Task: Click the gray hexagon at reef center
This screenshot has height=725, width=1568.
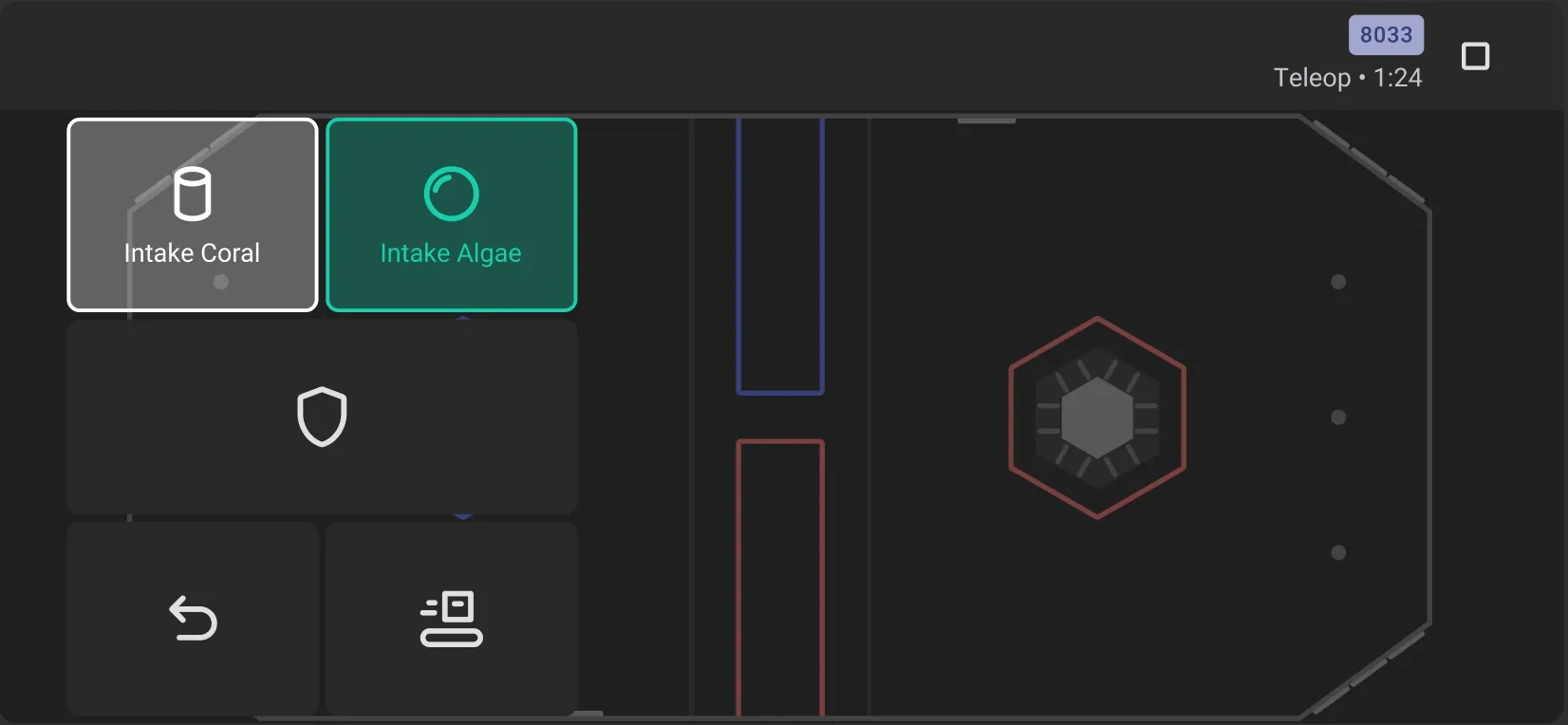Action: (1097, 418)
